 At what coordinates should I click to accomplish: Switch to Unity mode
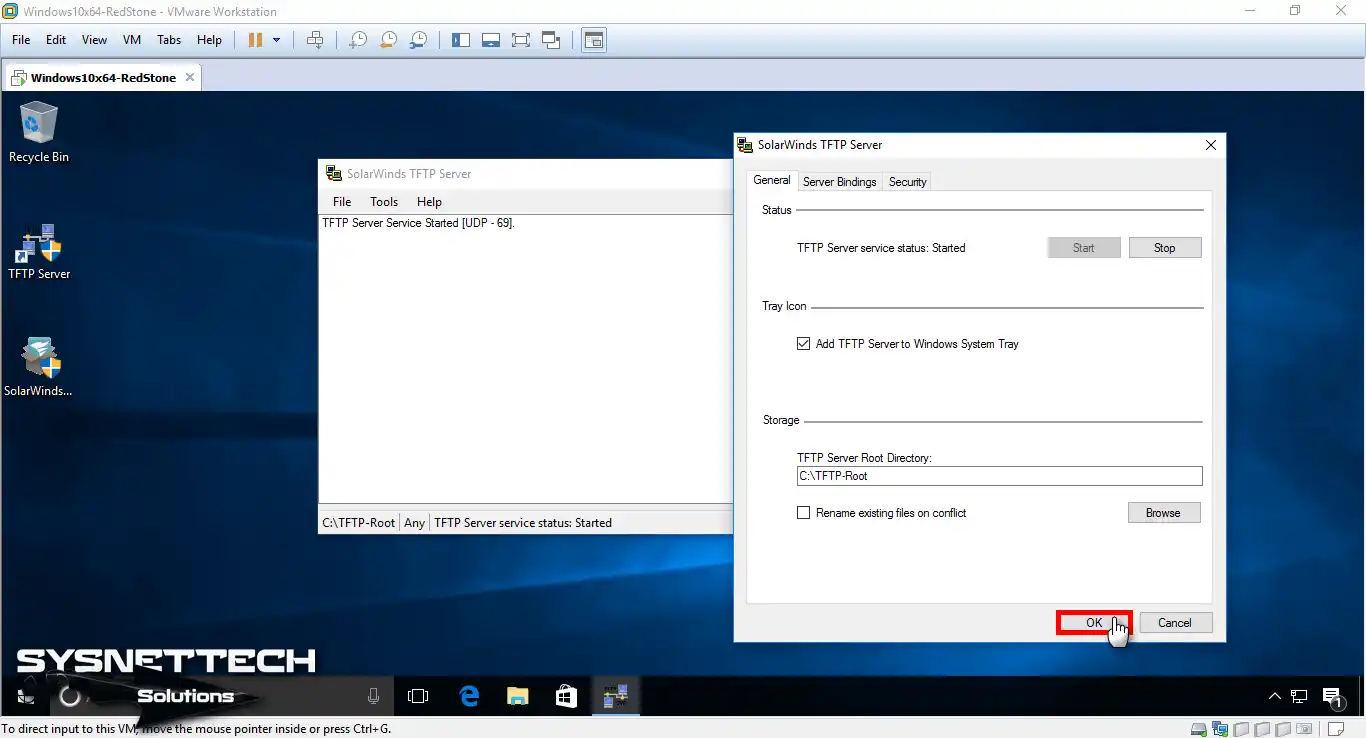(551, 40)
